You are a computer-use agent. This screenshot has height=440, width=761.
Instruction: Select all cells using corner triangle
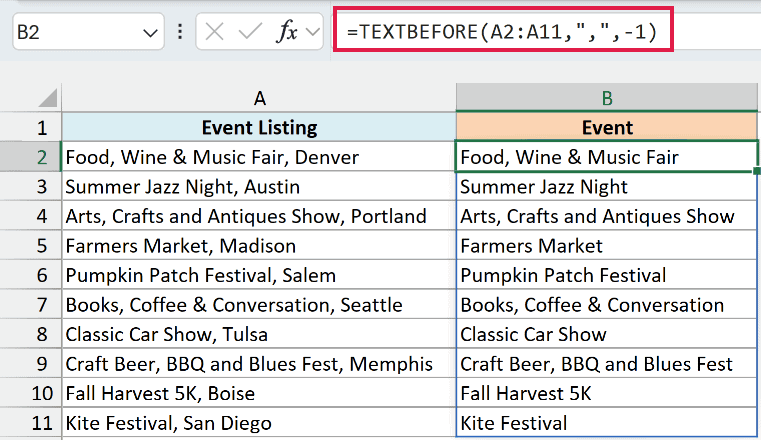click(x=48, y=98)
